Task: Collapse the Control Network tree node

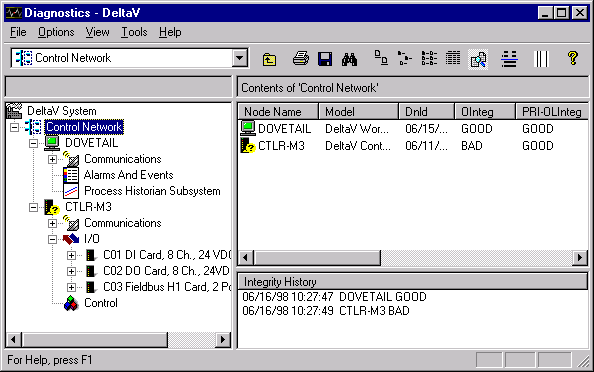Action: (14, 127)
